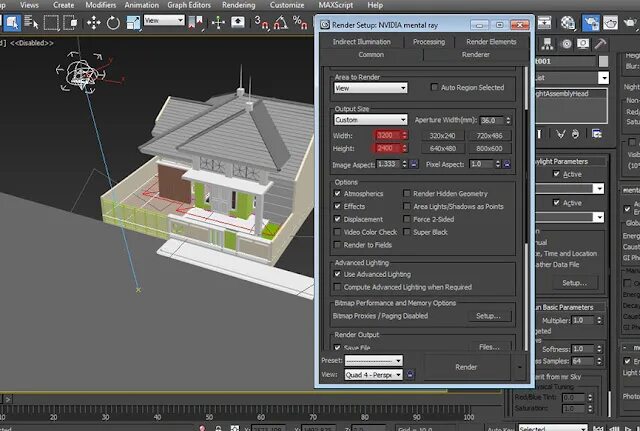The width and height of the screenshot is (640, 431).
Task: Uncheck Use Advanced Lighting
Action: tap(337, 274)
